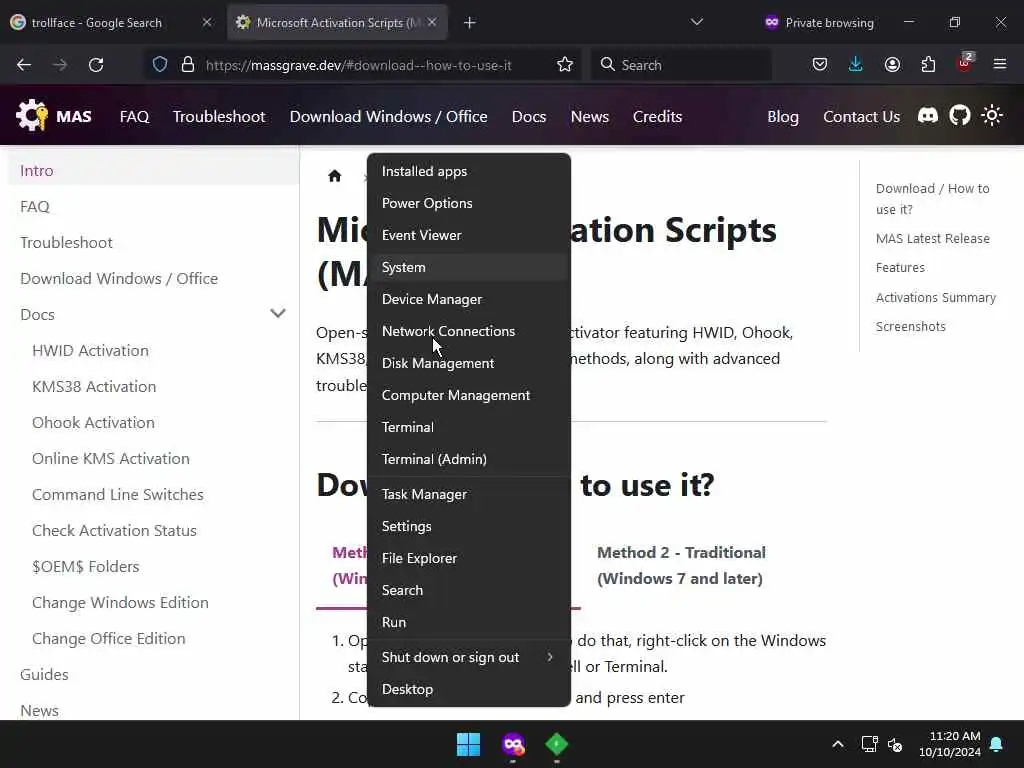
Task: Choose Run in the context menu
Action: coord(468,622)
